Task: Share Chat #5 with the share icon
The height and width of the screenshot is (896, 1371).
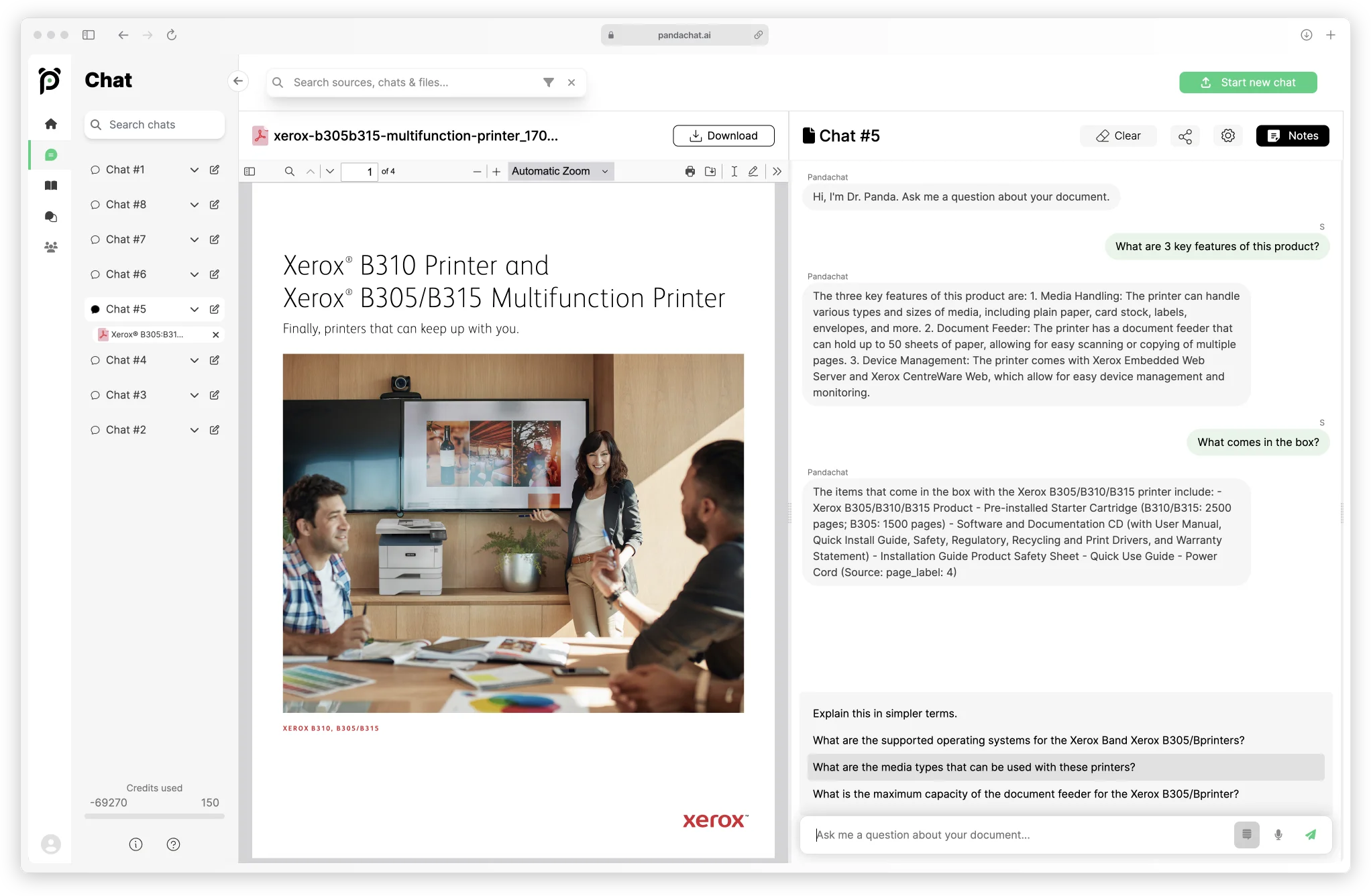Action: pos(1185,136)
